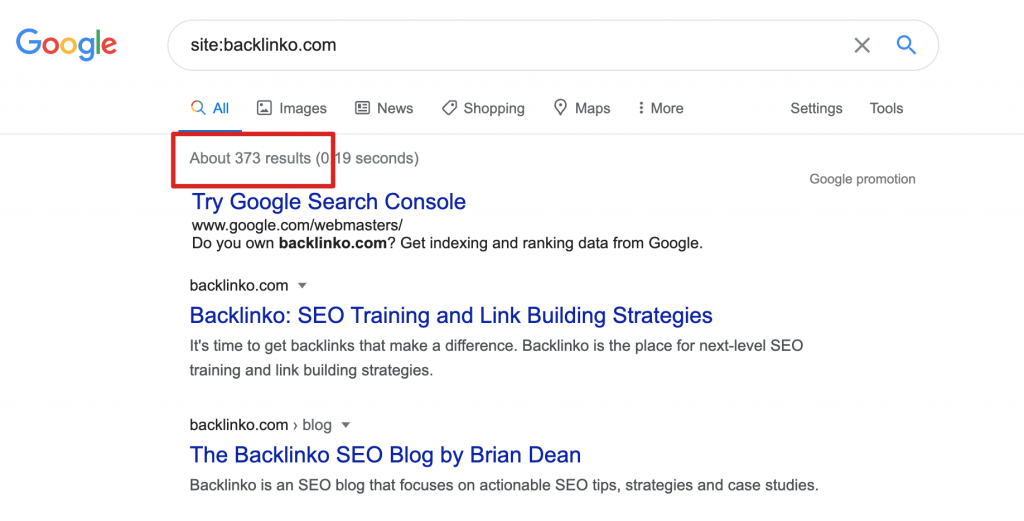The image size is (1024, 521).
Task: Click the About 373 results text
Action: (x=250, y=158)
